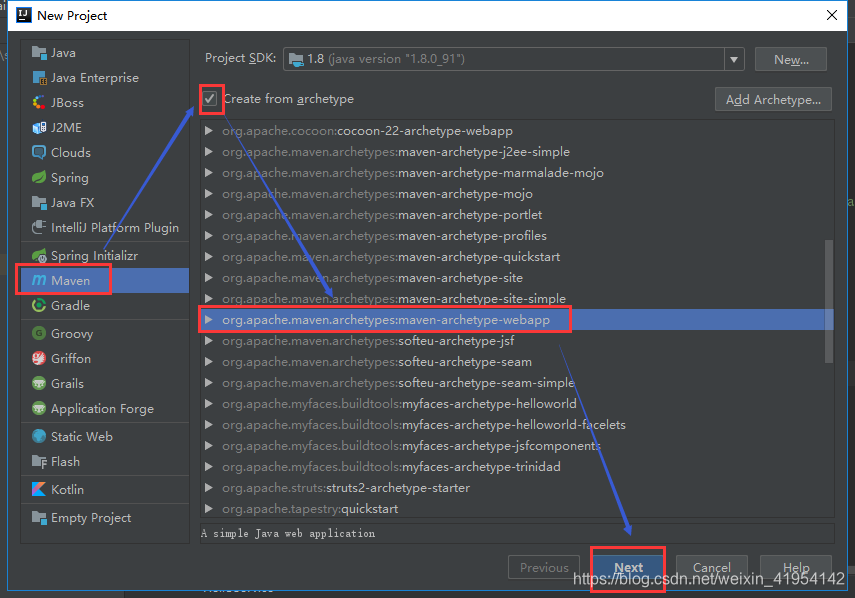Click the Previous button
The width and height of the screenshot is (855, 598).
[x=544, y=567]
